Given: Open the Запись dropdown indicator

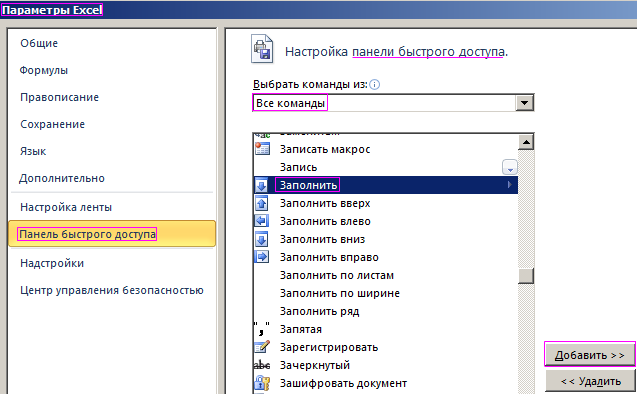Looking at the screenshot, I should [509, 167].
